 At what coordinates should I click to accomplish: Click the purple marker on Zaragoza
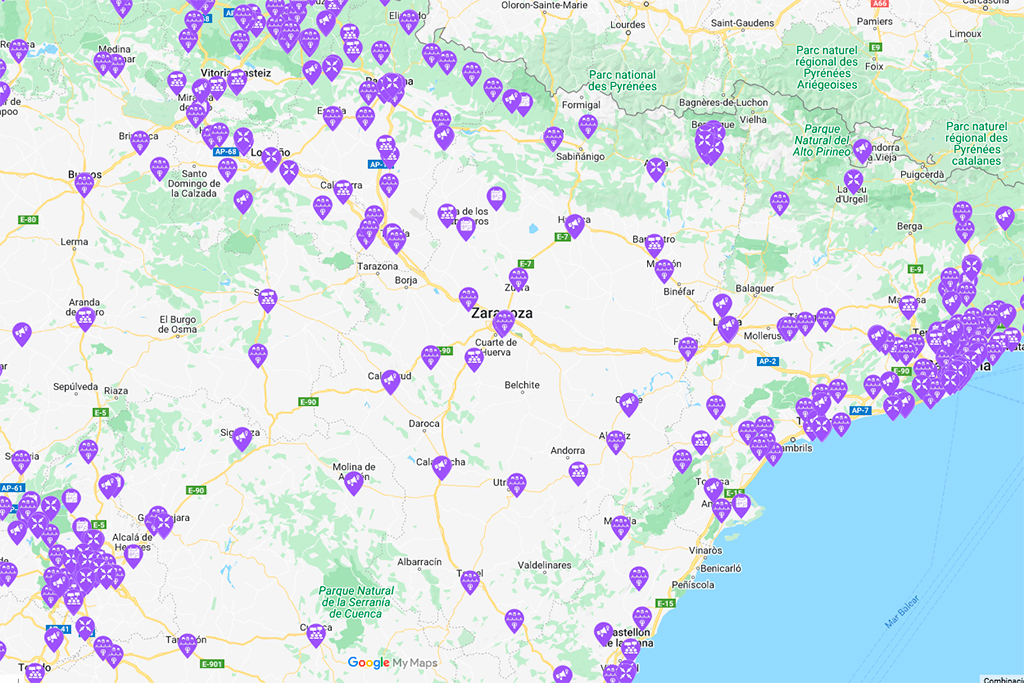[x=504, y=323]
